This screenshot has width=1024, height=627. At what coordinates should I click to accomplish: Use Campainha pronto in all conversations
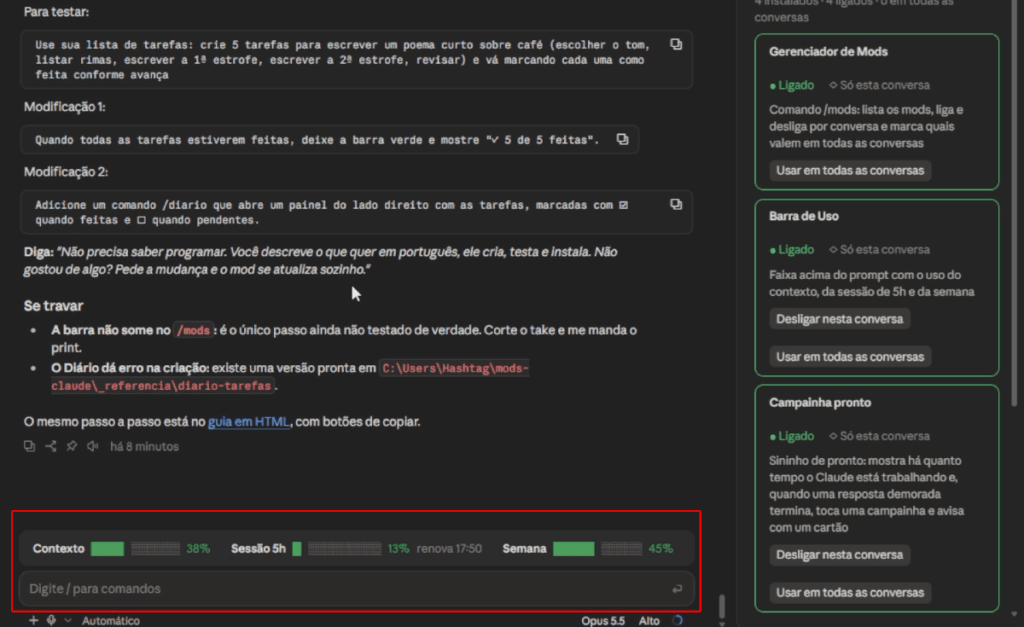(850, 592)
